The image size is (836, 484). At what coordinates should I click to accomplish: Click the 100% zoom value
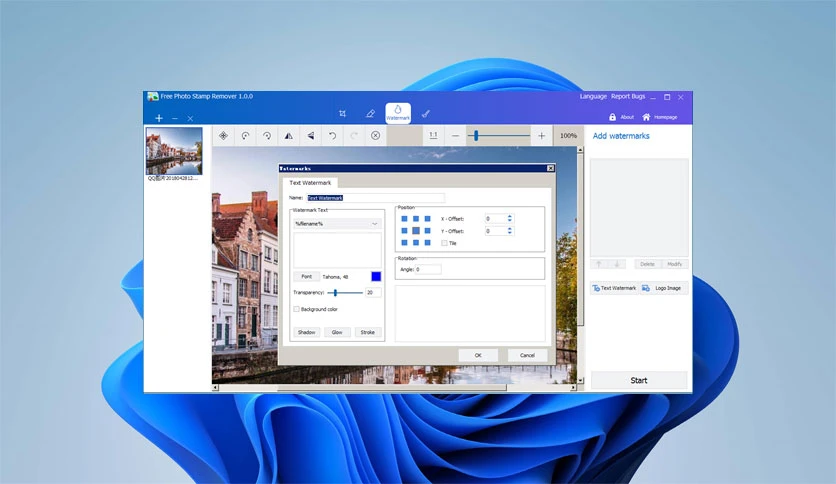(568, 136)
